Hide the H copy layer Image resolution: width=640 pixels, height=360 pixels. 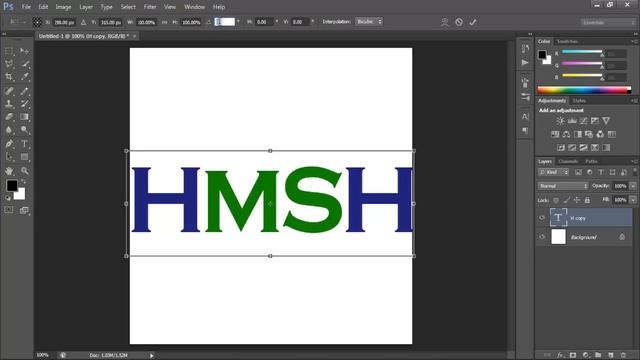pos(542,218)
